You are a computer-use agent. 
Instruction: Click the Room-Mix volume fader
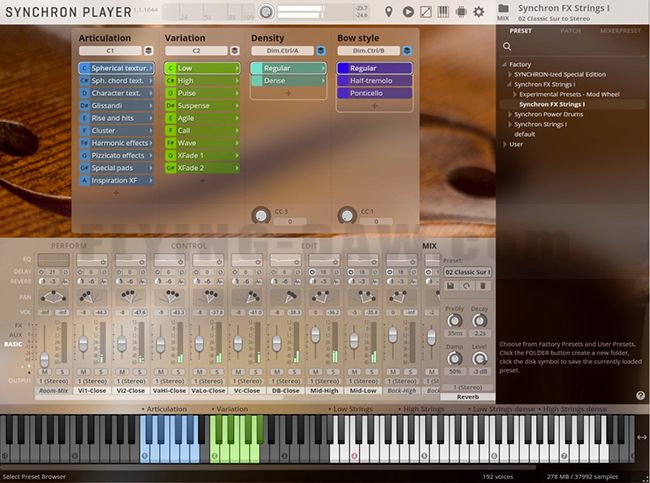tap(44, 359)
